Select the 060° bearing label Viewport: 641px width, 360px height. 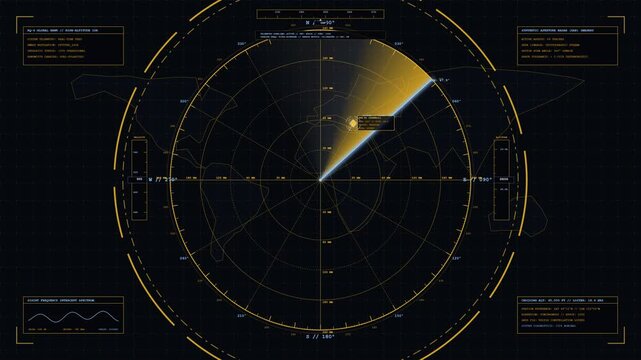tap(456, 101)
